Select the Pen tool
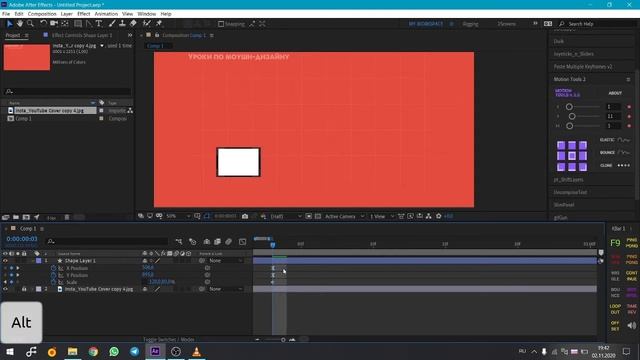Image resolution: width=640 pixels, height=360 pixels. click(x=89, y=24)
